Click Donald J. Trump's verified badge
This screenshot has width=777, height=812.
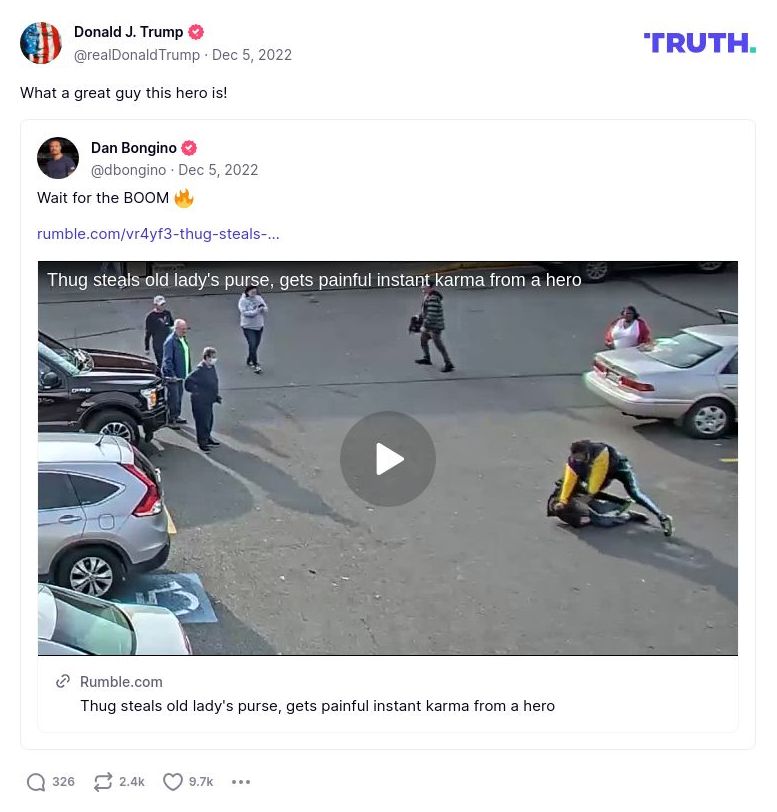pyautogui.click(x=195, y=32)
